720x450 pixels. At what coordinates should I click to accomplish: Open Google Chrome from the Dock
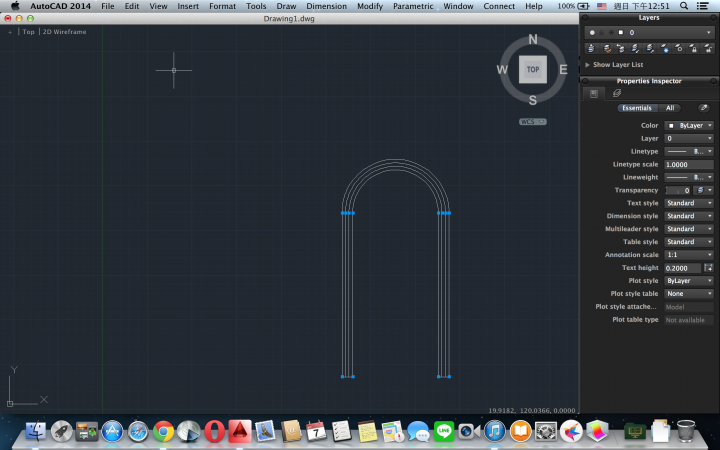(x=163, y=432)
